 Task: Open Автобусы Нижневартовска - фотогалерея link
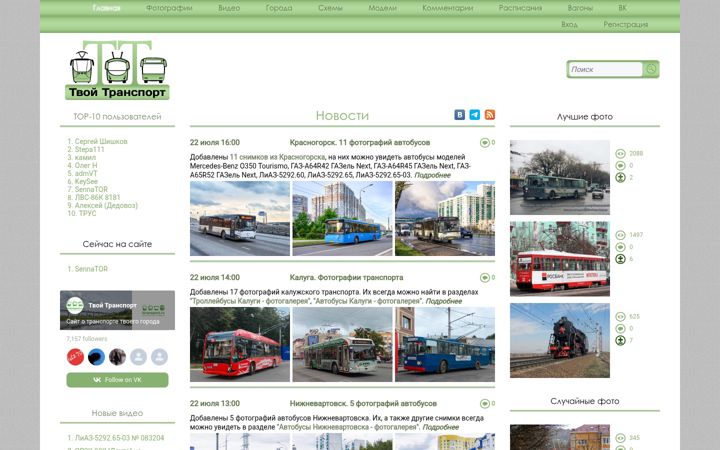click(349, 427)
